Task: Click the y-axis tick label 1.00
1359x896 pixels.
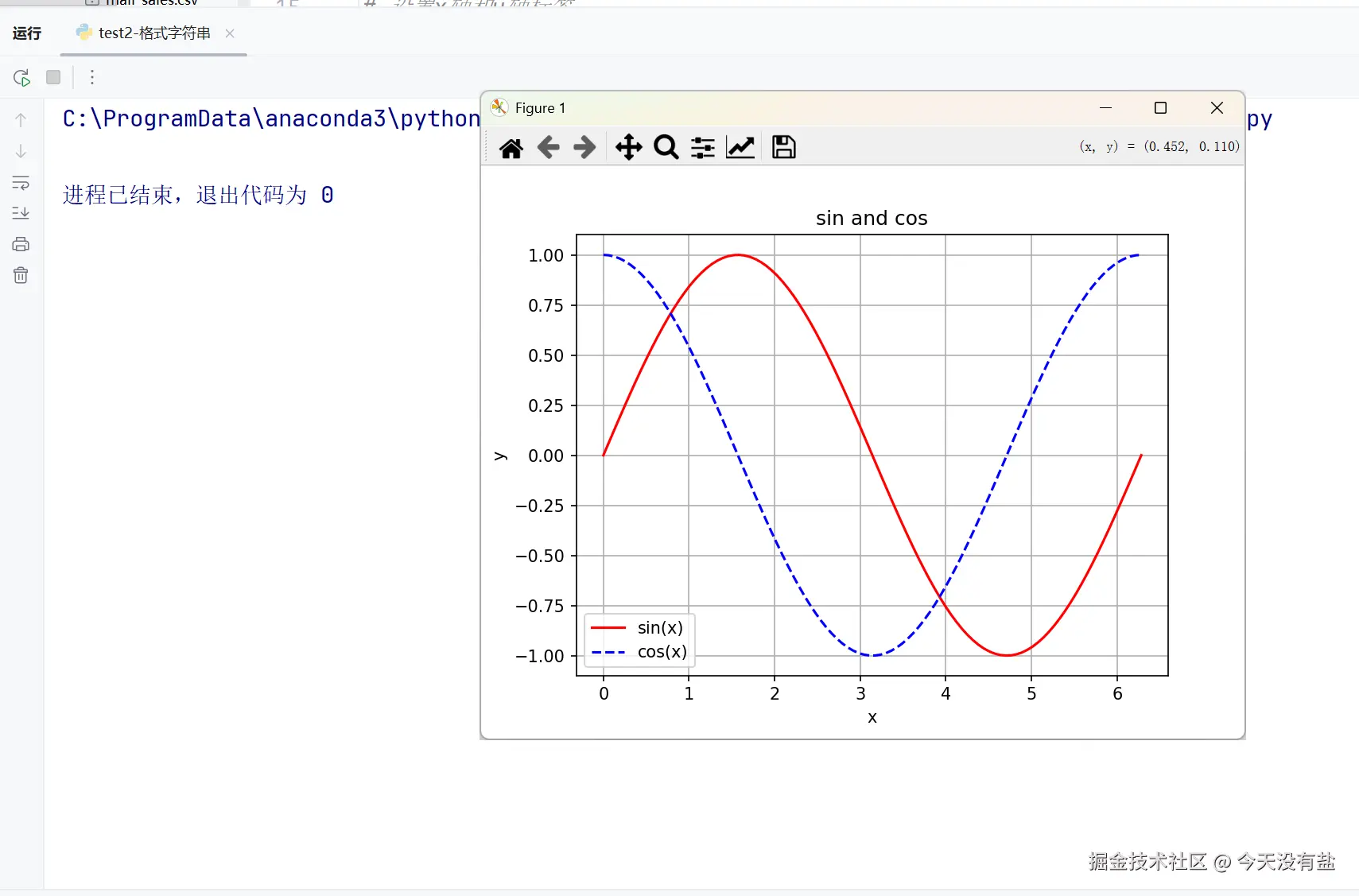Action: click(546, 255)
